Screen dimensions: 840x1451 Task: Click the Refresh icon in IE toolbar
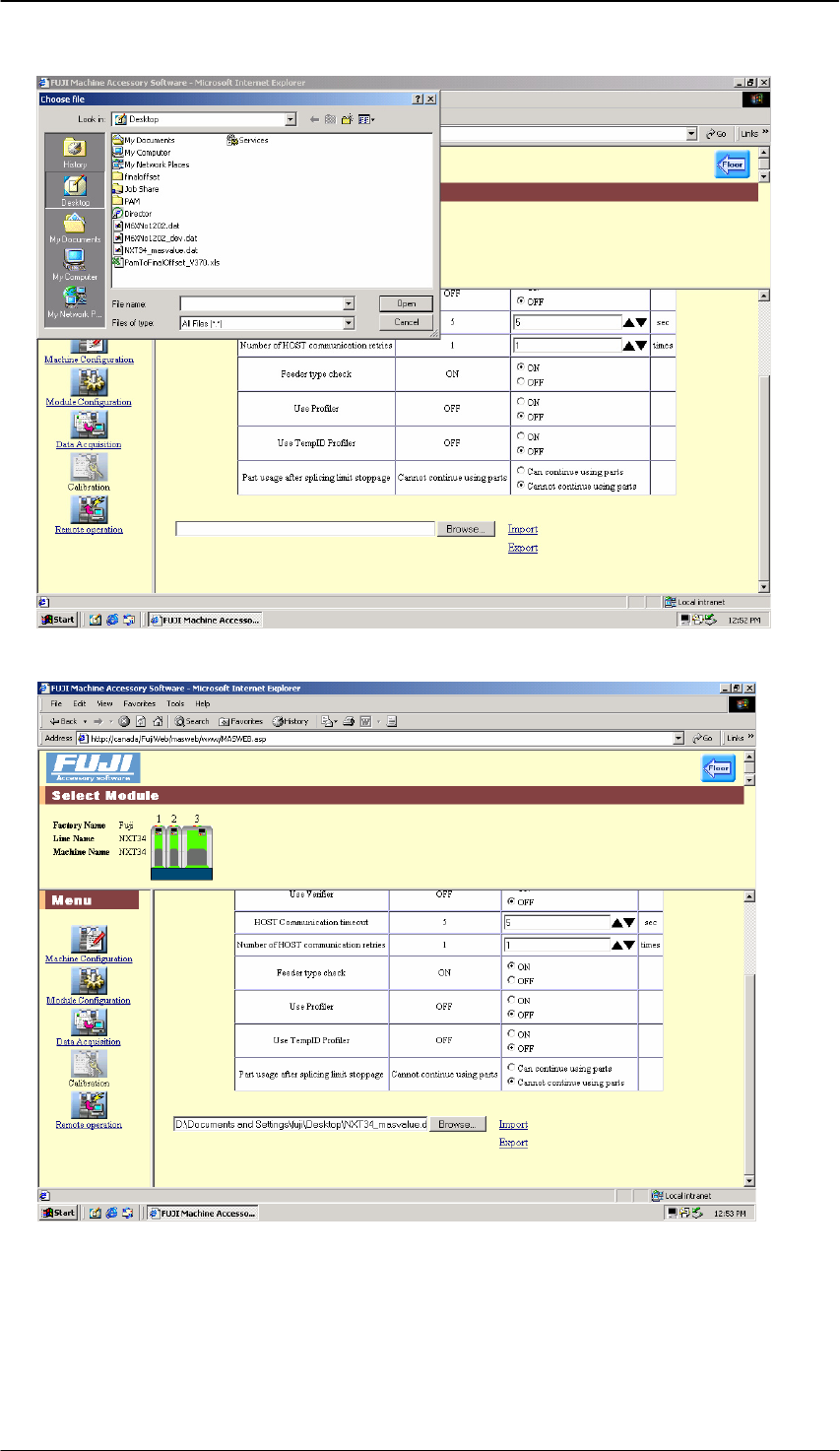(141, 721)
